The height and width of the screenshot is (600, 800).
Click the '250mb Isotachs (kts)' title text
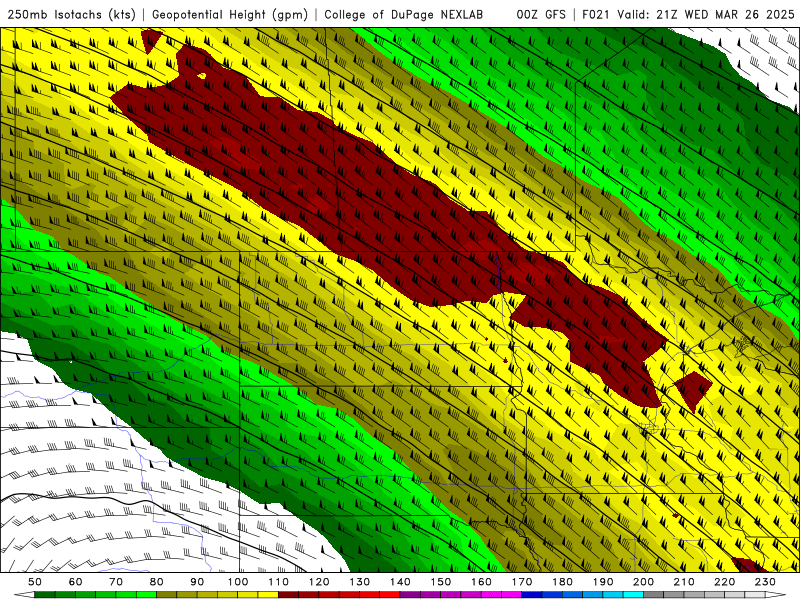[71, 15]
